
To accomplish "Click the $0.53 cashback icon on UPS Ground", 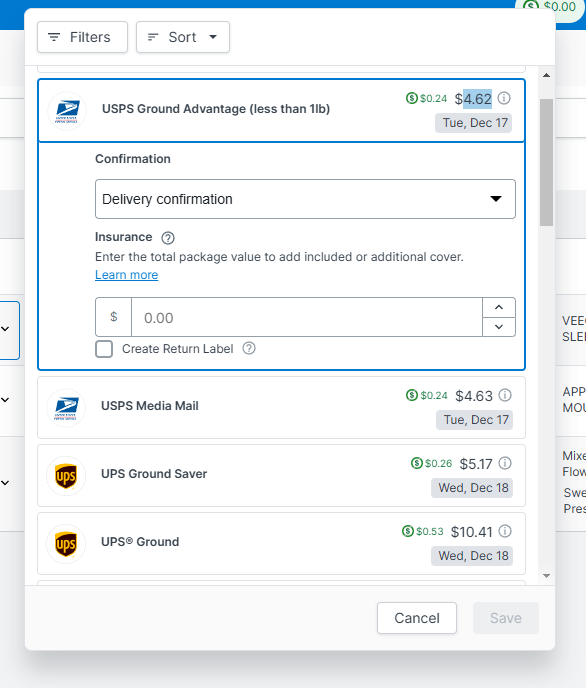I will point(408,531).
